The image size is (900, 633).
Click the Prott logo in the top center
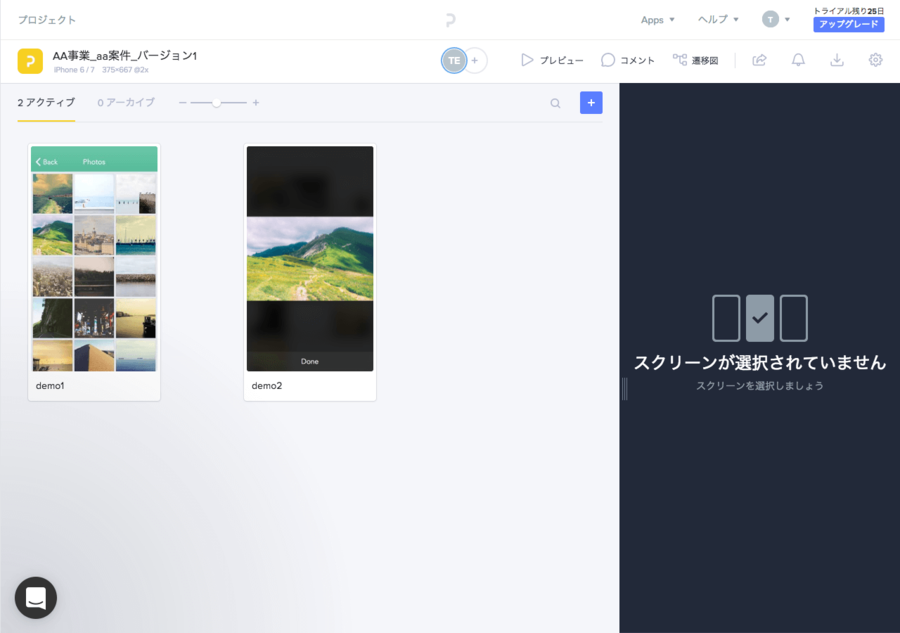(451, 20)
